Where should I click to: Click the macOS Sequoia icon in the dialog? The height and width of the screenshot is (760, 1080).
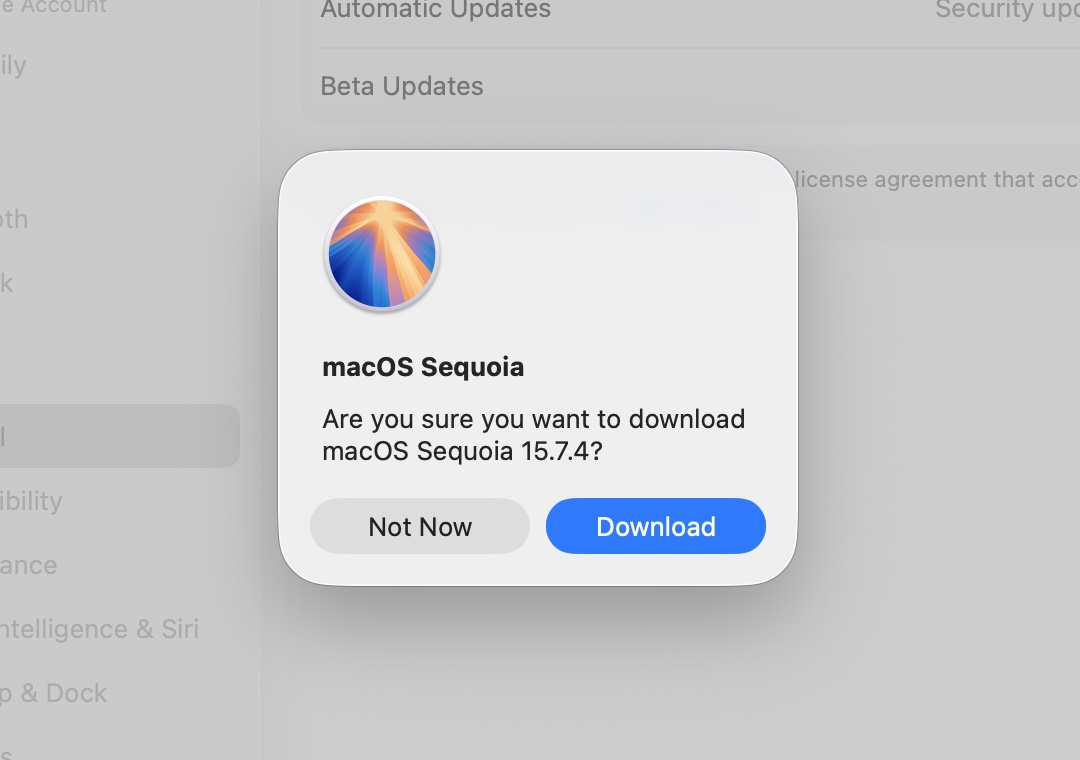click(382, 254)
